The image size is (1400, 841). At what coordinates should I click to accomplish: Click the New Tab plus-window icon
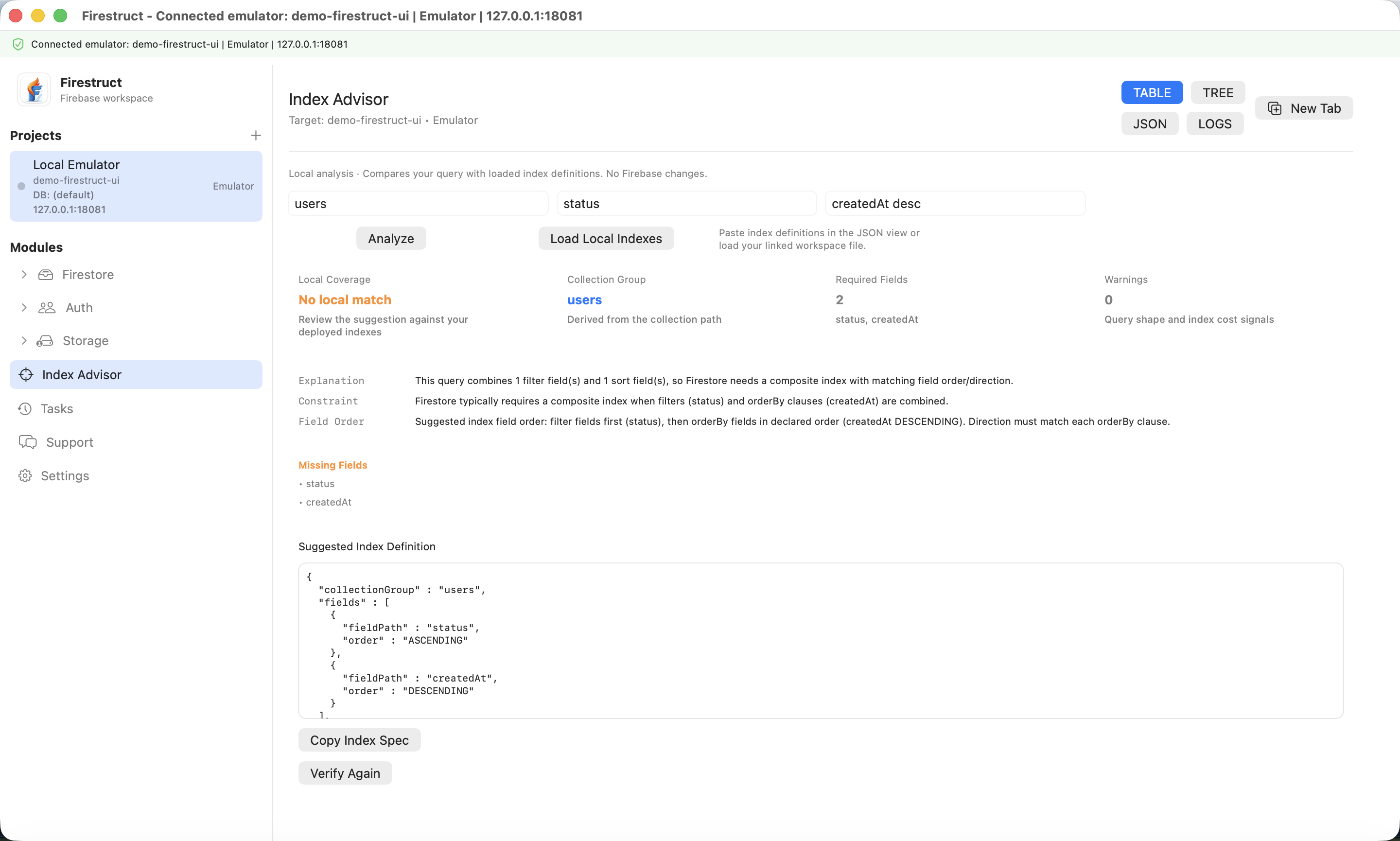[1275, 108]
